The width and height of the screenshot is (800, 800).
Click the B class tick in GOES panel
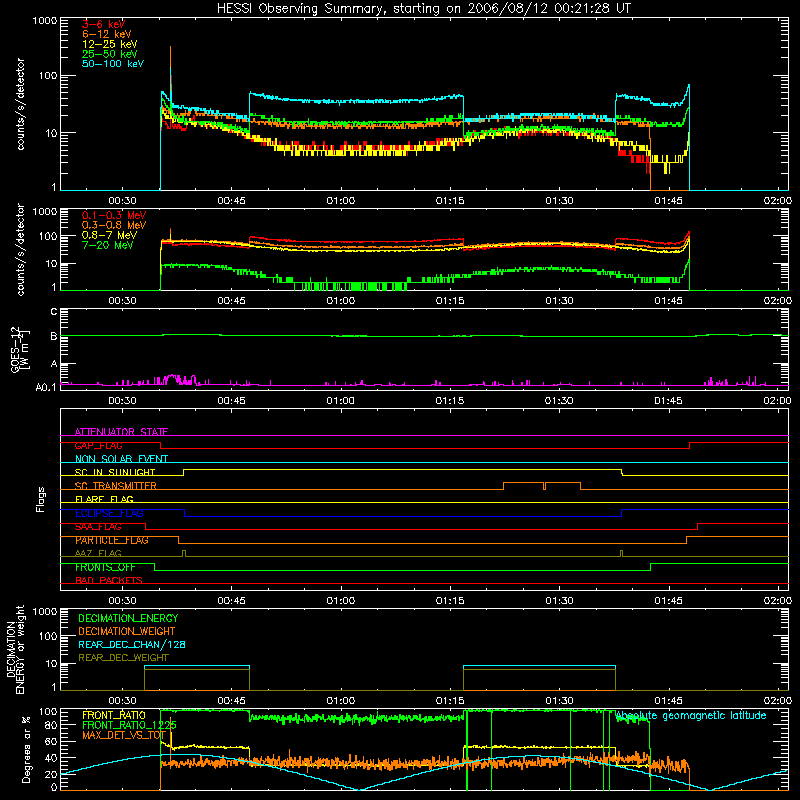tap(54, 336)
